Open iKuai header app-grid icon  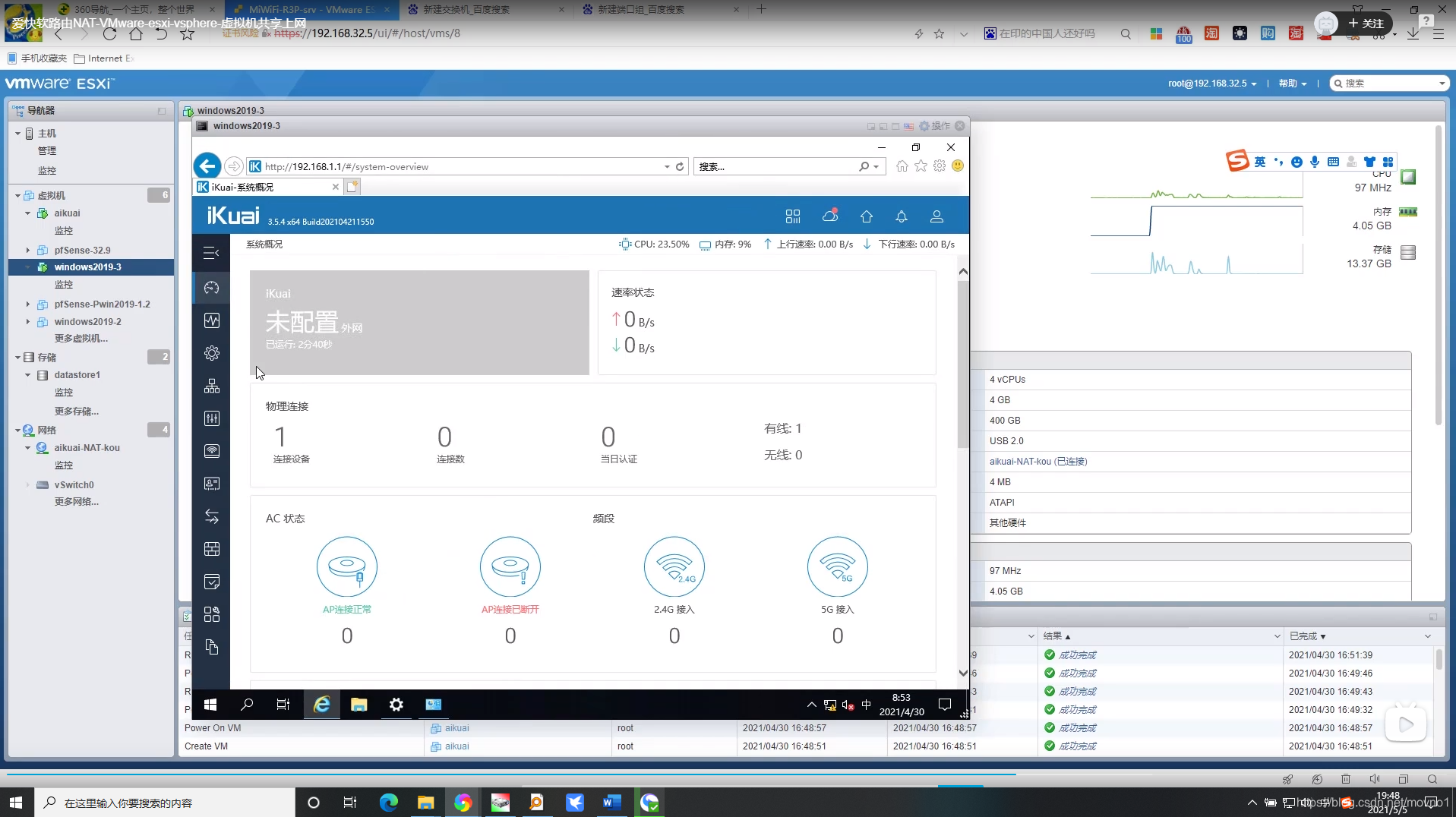click(793, 216)
